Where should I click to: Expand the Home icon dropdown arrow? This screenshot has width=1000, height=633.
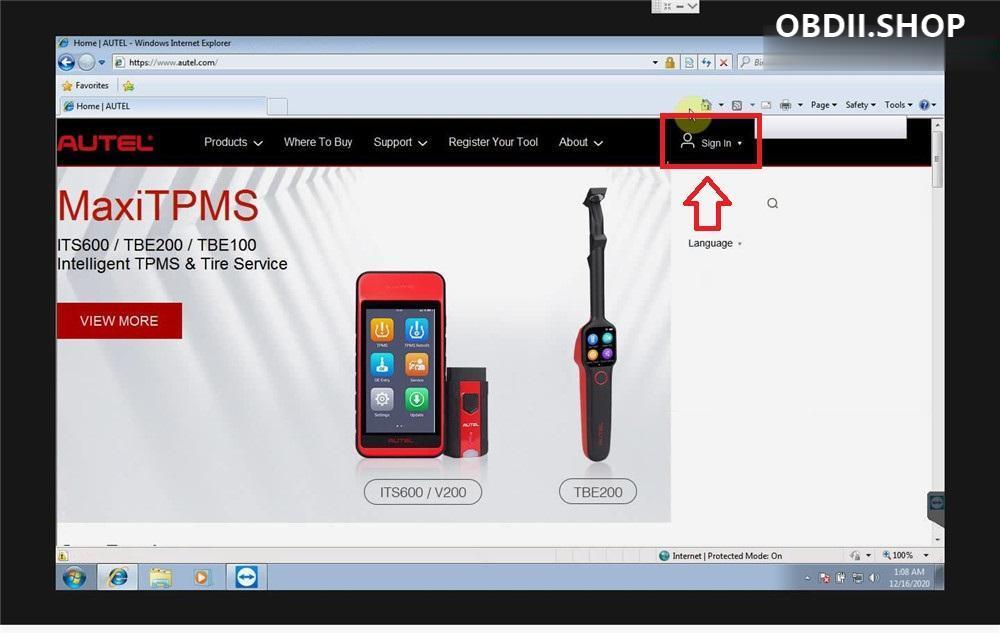[721, 105]
